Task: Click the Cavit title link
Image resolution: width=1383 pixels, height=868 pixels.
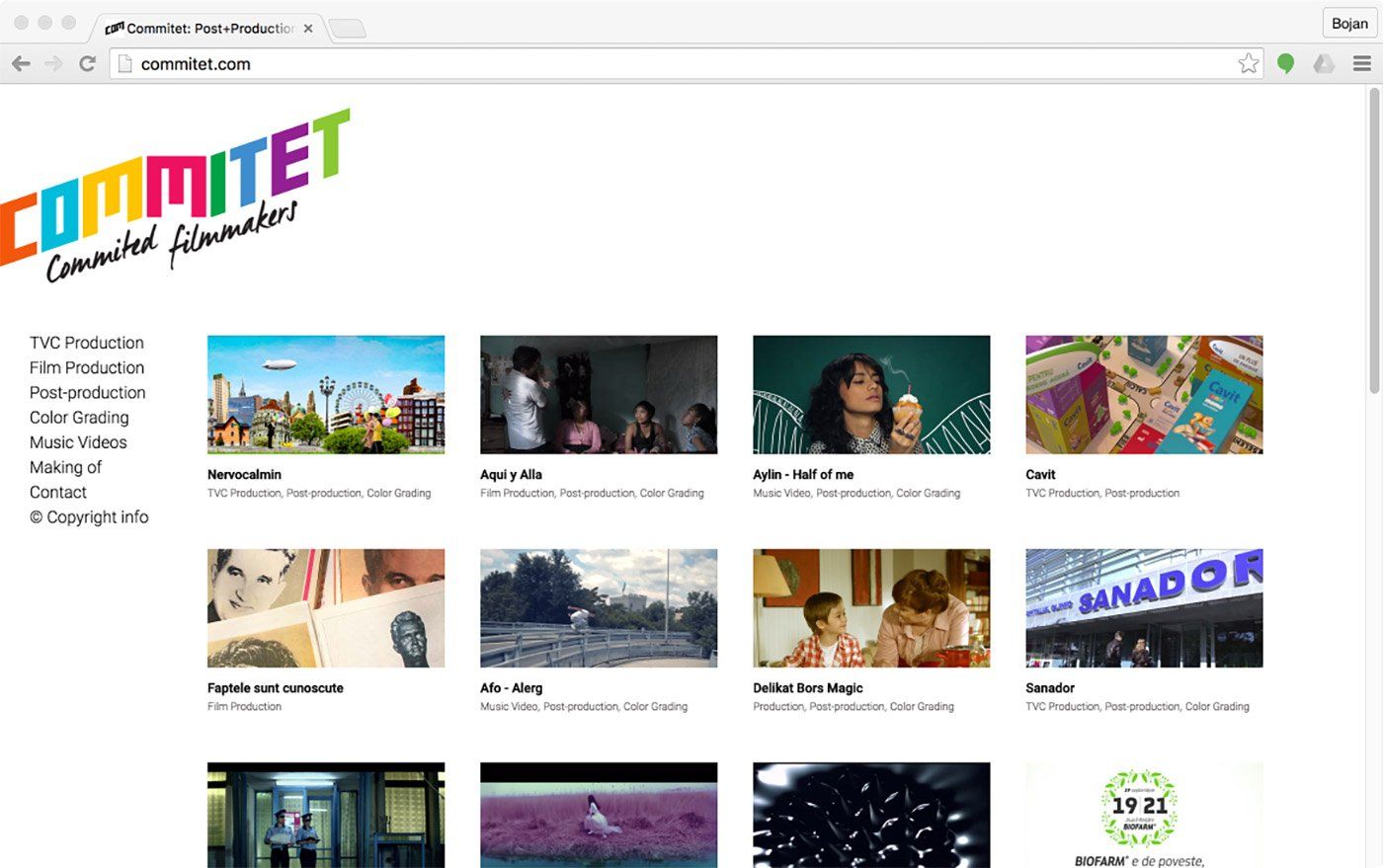Action: pos(1040,474)
